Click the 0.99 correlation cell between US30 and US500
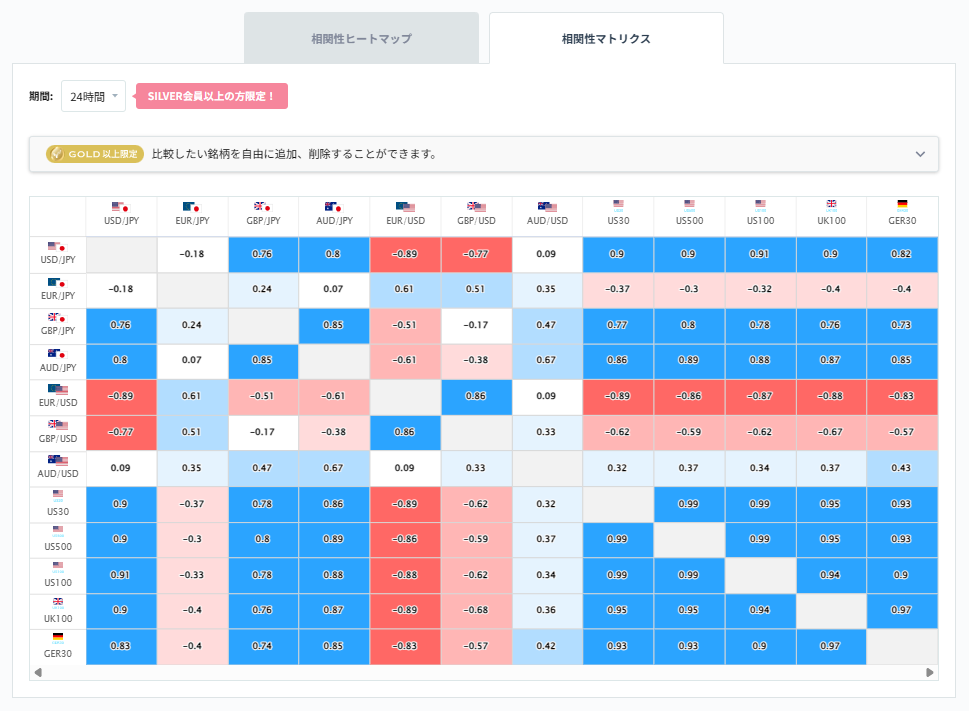 point(689,504)
